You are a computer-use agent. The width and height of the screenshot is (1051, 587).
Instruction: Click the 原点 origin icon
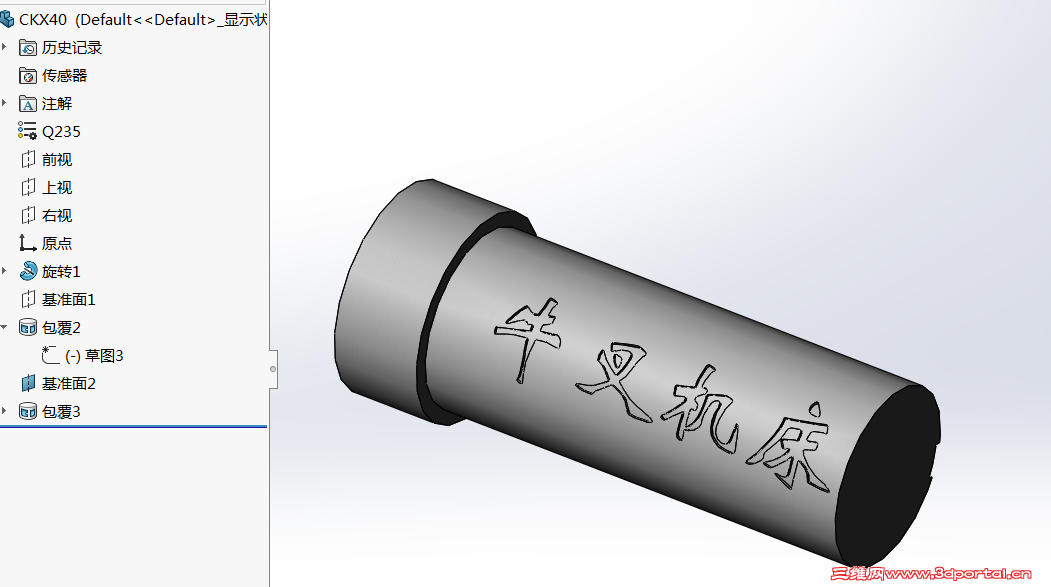(27, 243)
